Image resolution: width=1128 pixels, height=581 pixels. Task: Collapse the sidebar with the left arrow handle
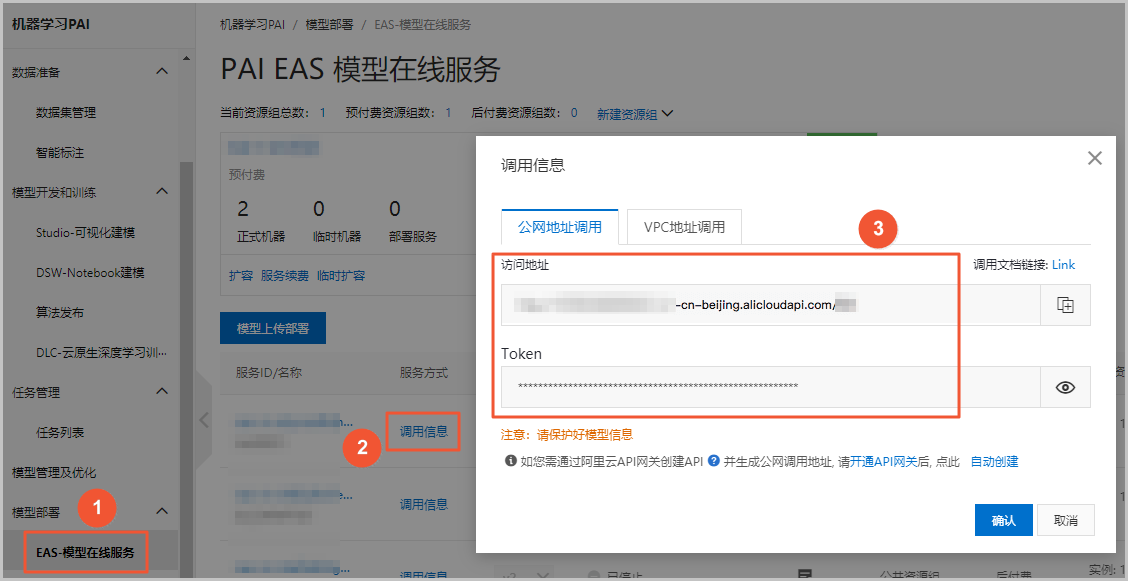(x=204, y=420)
